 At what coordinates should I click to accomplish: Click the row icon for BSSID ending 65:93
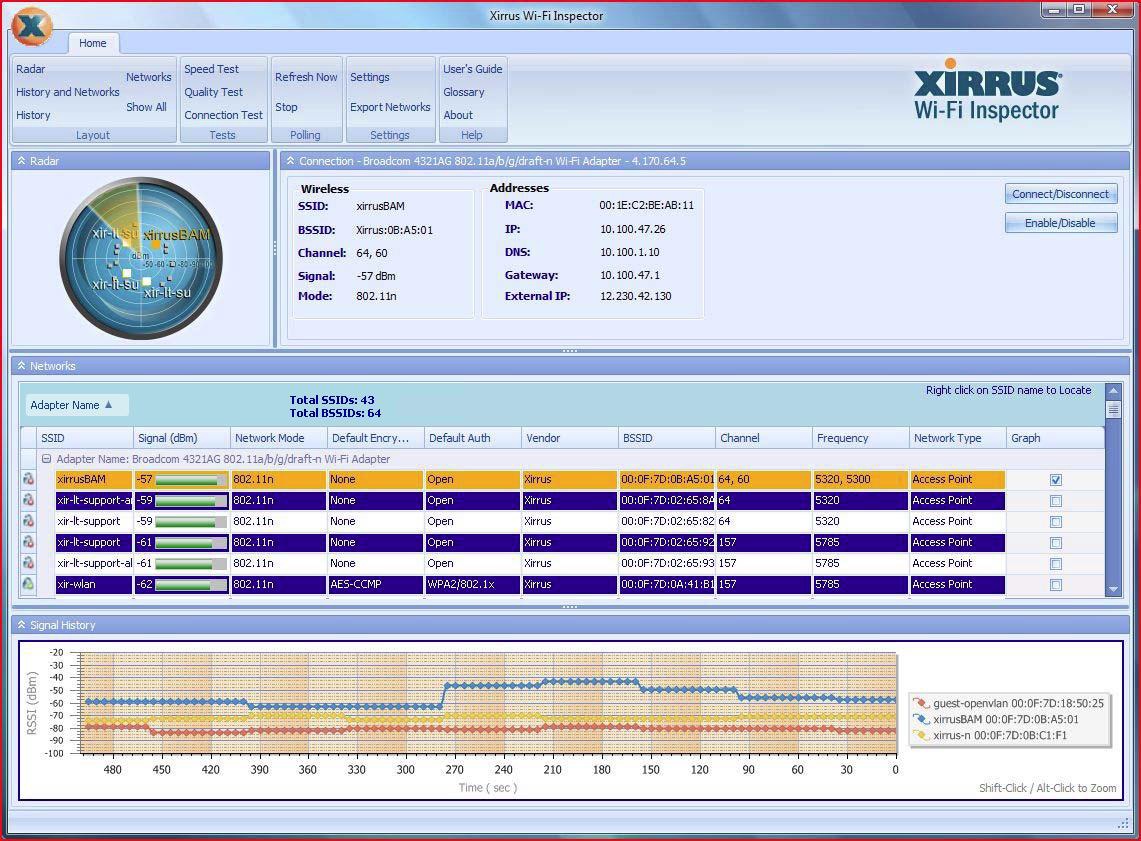tap(28, 563)
